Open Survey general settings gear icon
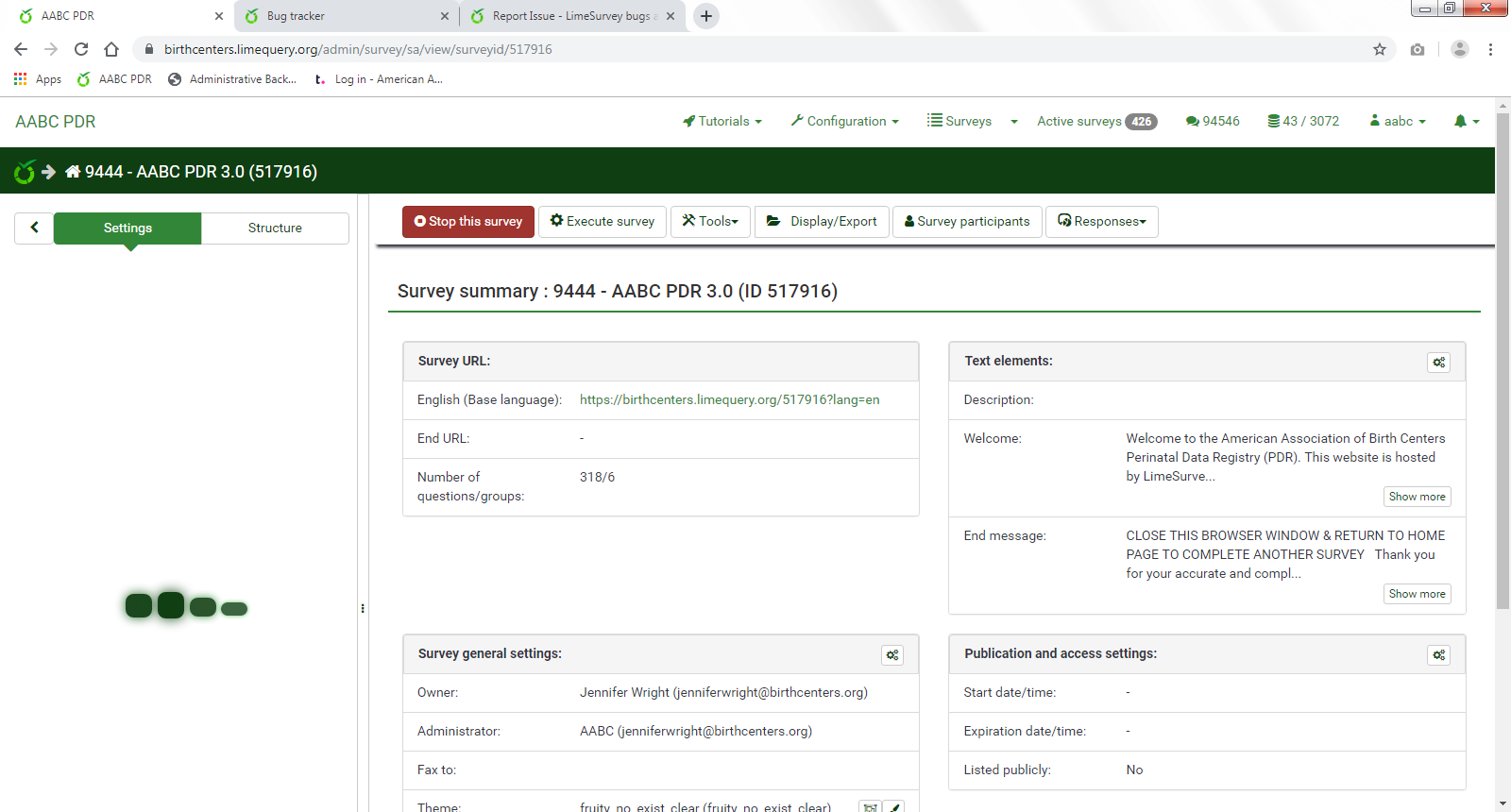The height and width of the screenshot is (812, 1511). [x=891, y=655]
